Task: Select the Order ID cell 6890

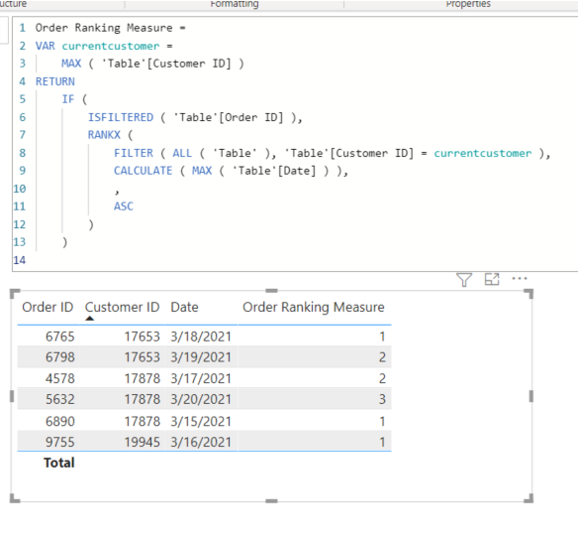Action: [x=60, y=421]
